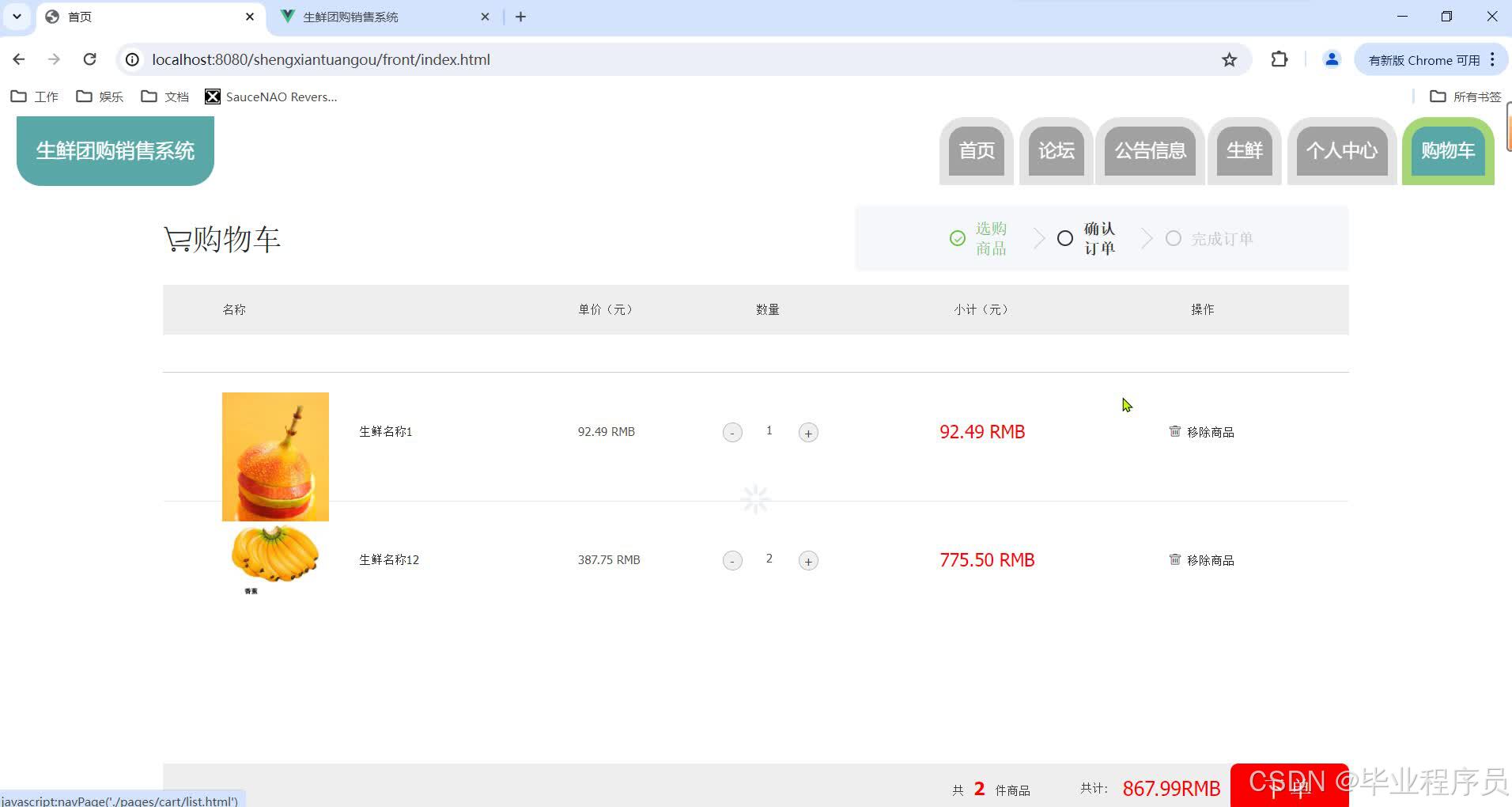Decrease quantity of 生鲜名称1

tap(732, 433)
